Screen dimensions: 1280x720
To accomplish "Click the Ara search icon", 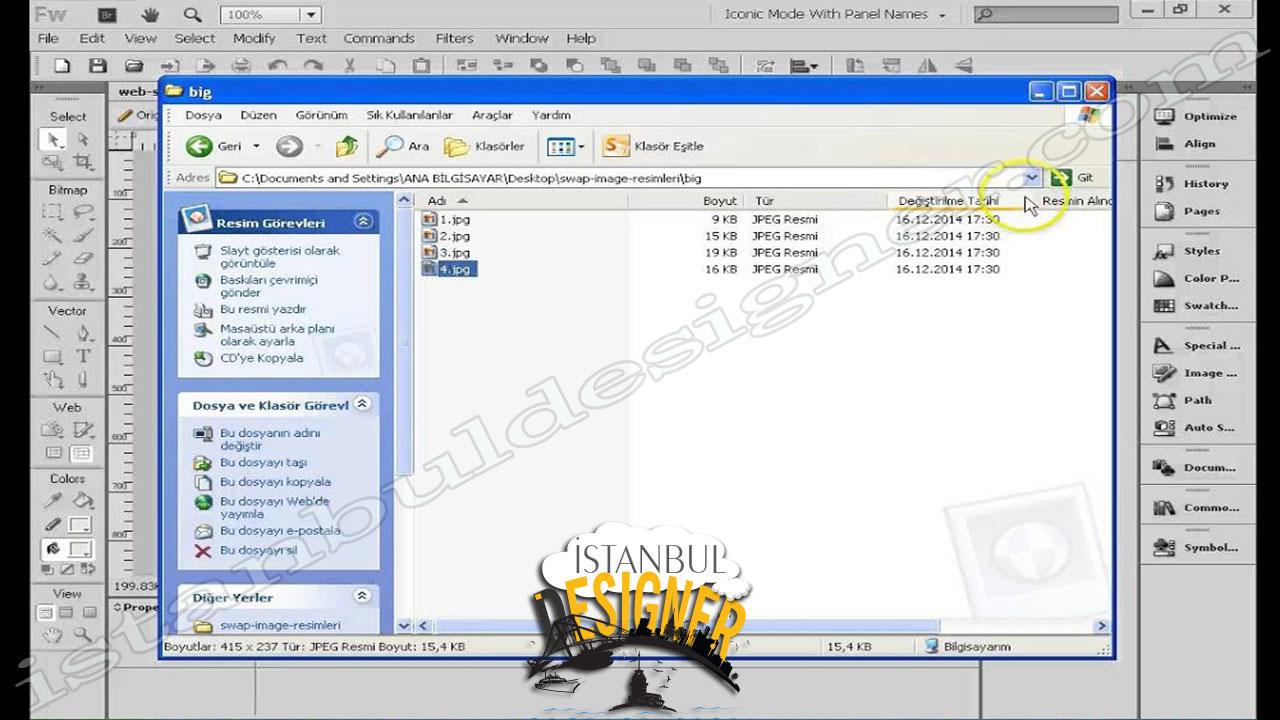I will coord(390,146).
